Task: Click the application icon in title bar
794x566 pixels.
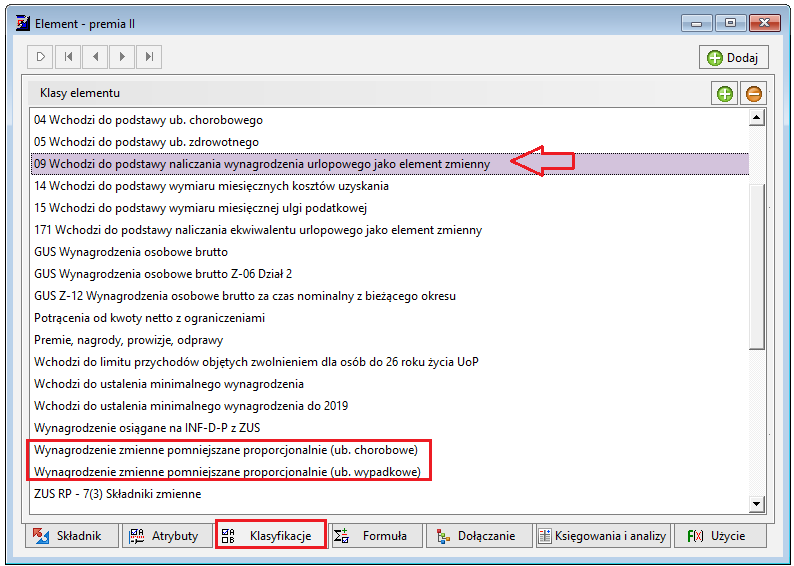Action: pyautogui.click(x=23, y=23)
